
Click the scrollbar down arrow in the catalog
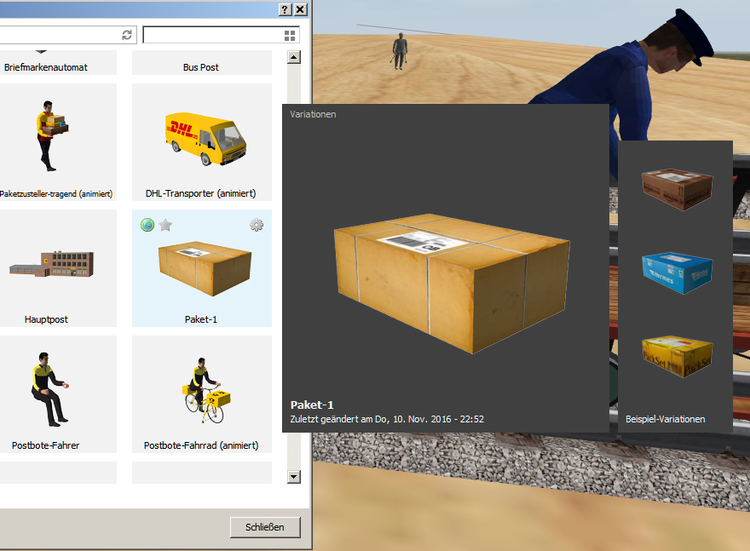(x=294, y=476)
